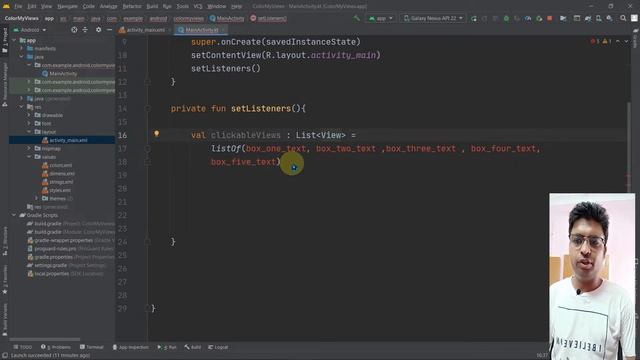Viewport: 640px width, 360px height.
Task: Open the Tools menu
Action: (182, 7)
